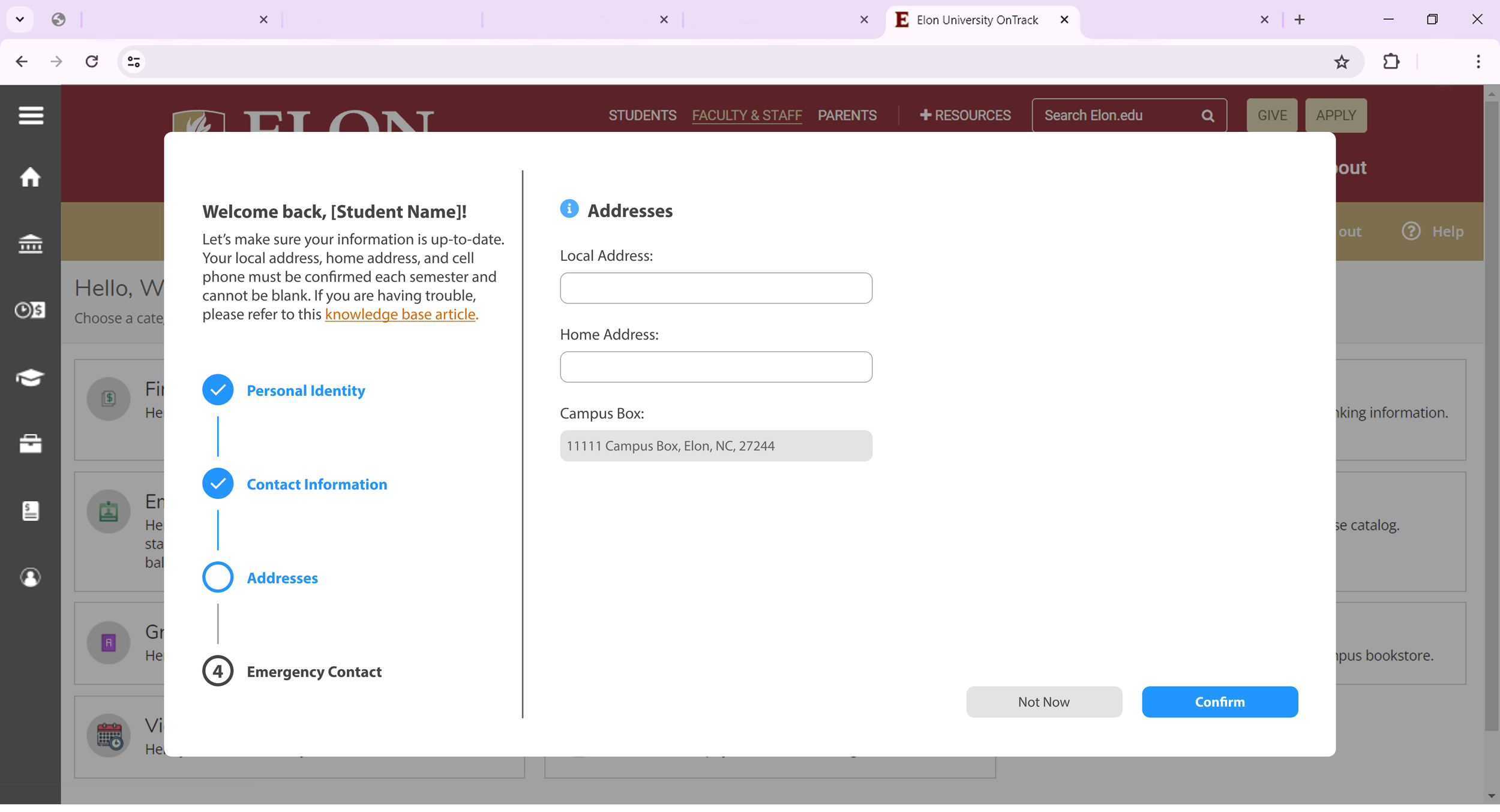Open Financial Information bank building icon

pyautogui.click(x=30, y=244)
